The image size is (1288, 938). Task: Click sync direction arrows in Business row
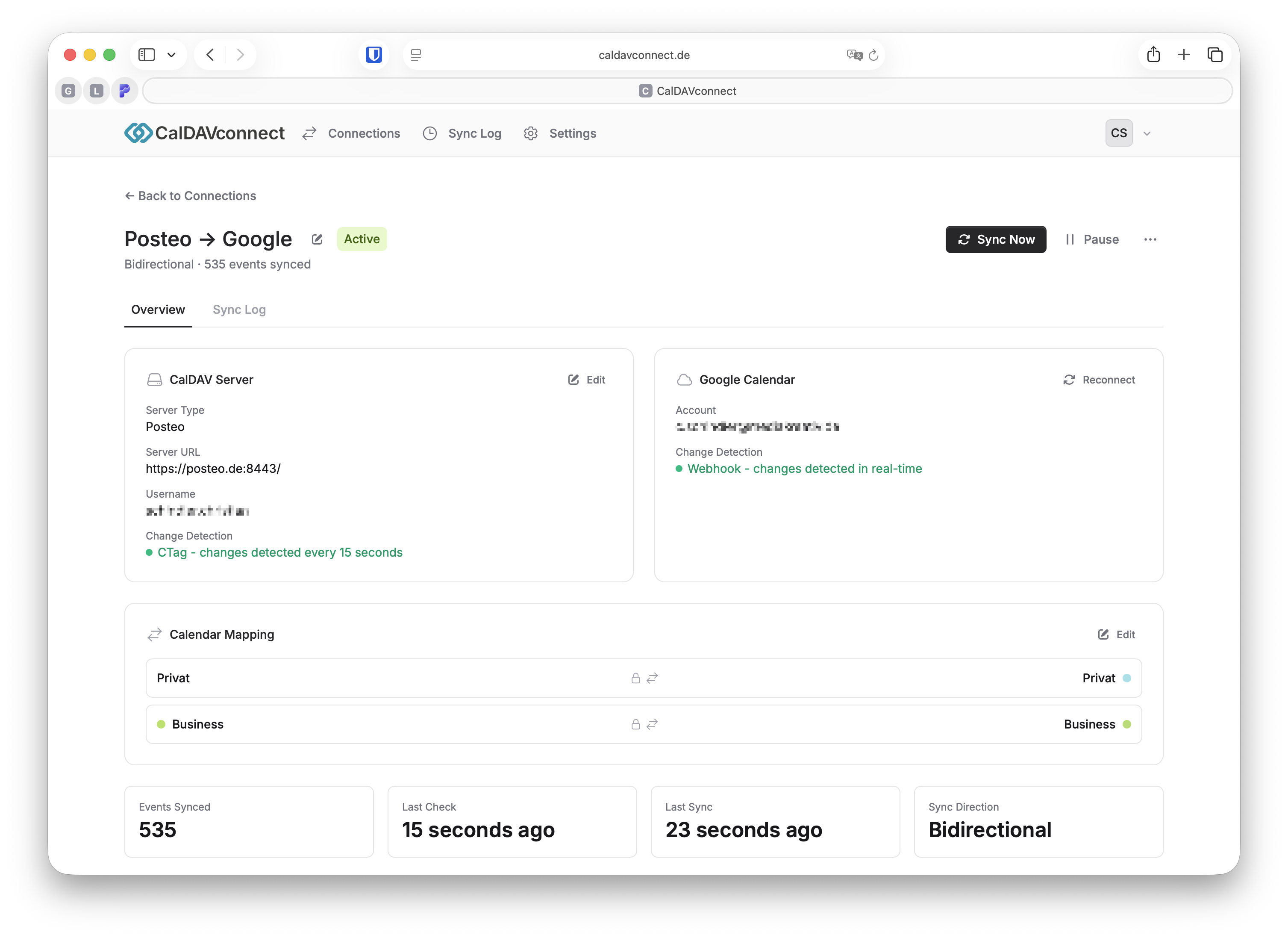pos(652,724)
